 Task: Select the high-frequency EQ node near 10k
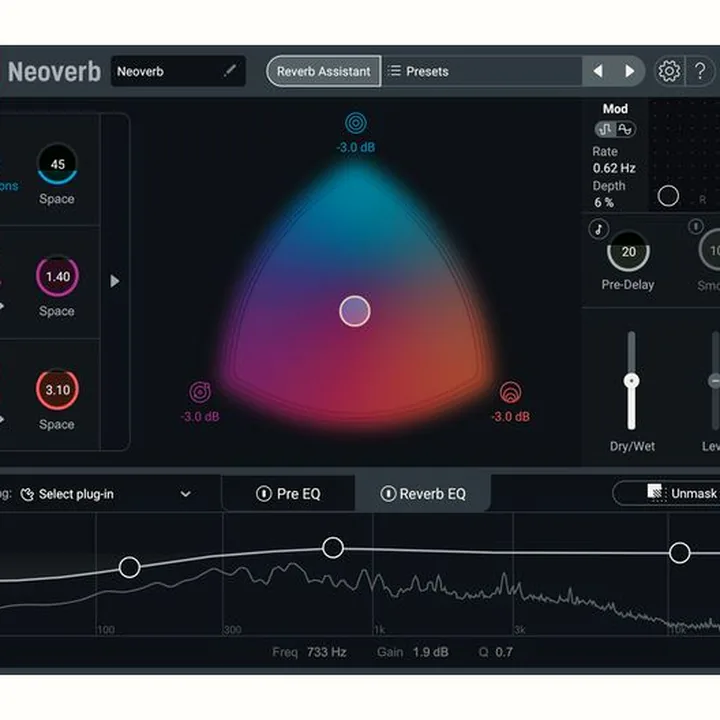tap(680, 552)
